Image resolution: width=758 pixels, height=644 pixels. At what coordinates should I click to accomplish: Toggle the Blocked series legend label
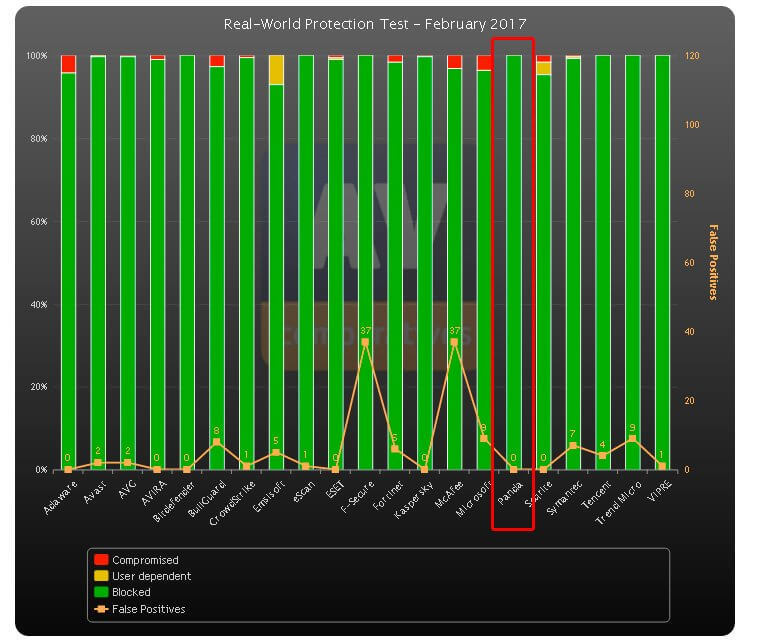131,592
